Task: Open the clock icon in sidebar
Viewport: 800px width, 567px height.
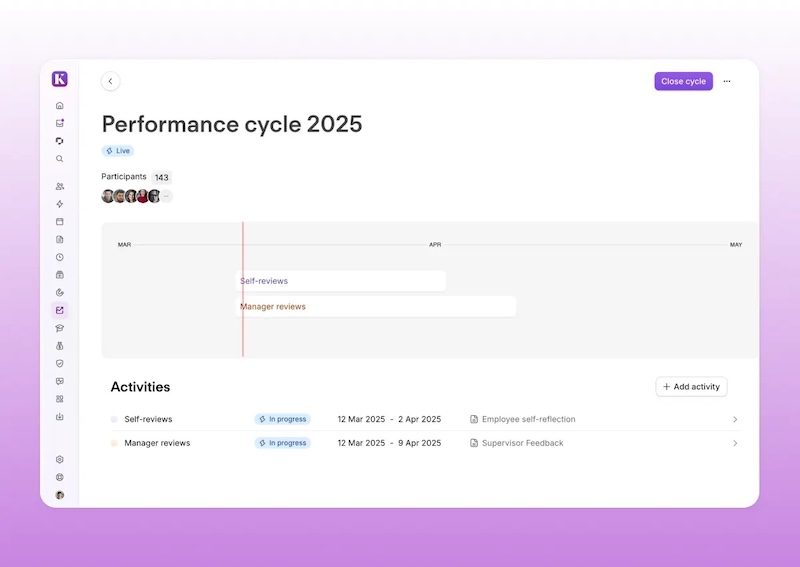Action: pos(60,257)
